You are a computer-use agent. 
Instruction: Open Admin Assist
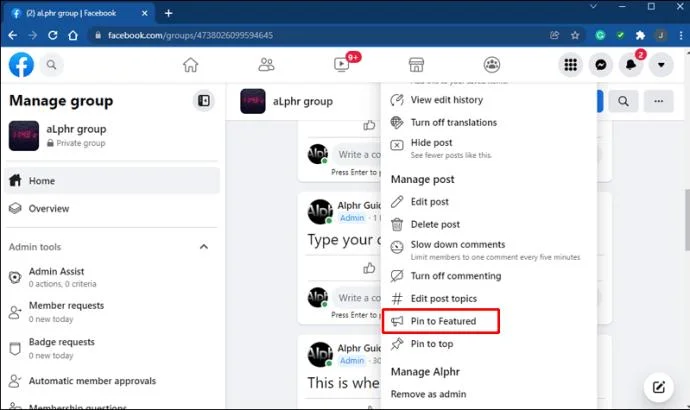112,277
